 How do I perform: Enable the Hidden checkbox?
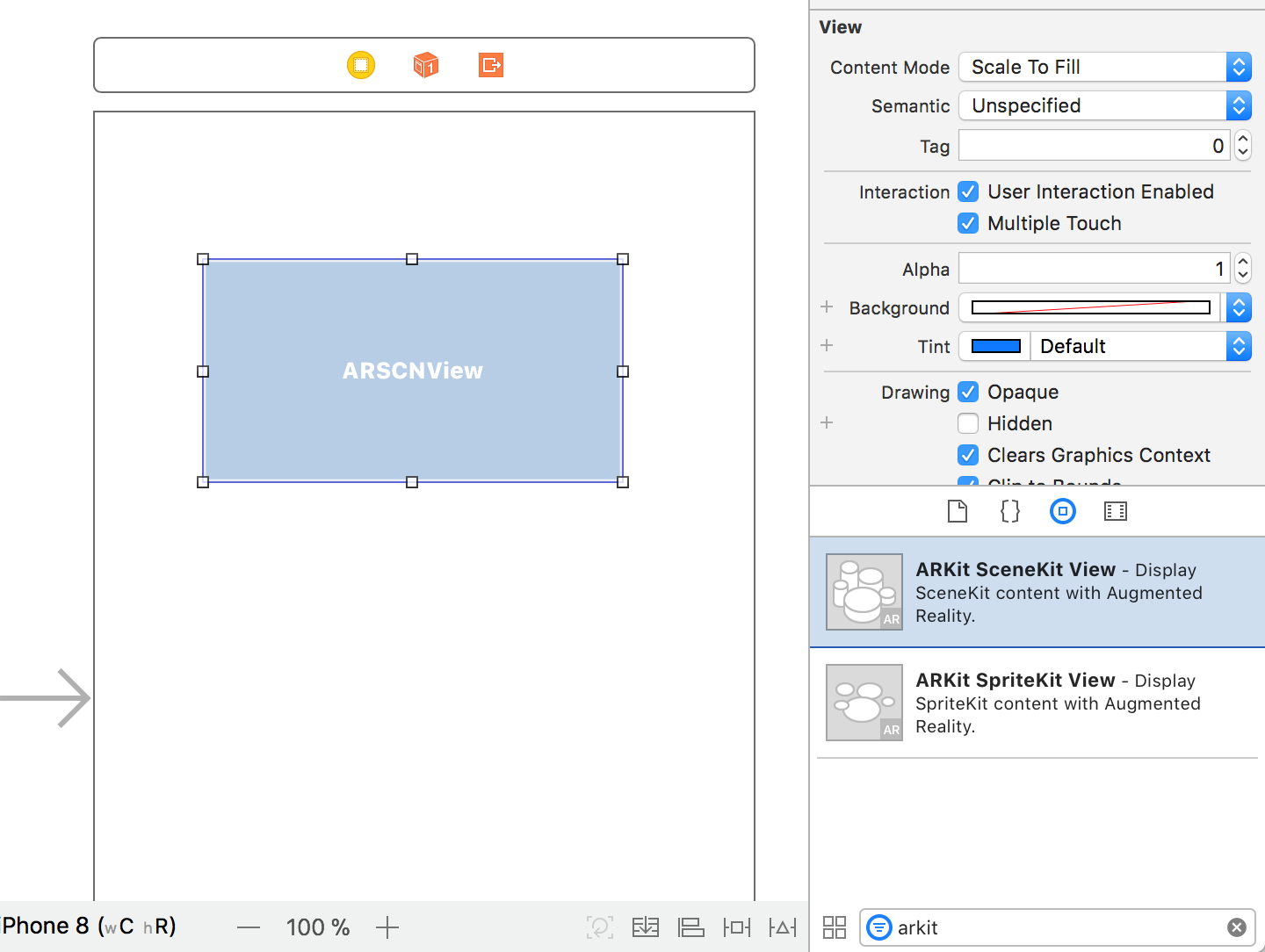(x=968, y=423)
